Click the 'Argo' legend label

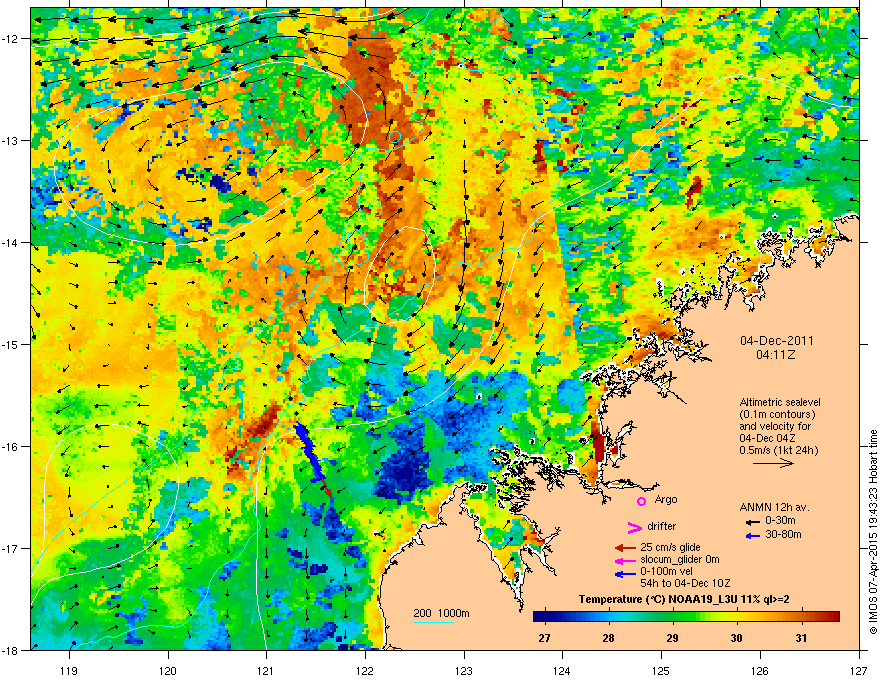666,499
